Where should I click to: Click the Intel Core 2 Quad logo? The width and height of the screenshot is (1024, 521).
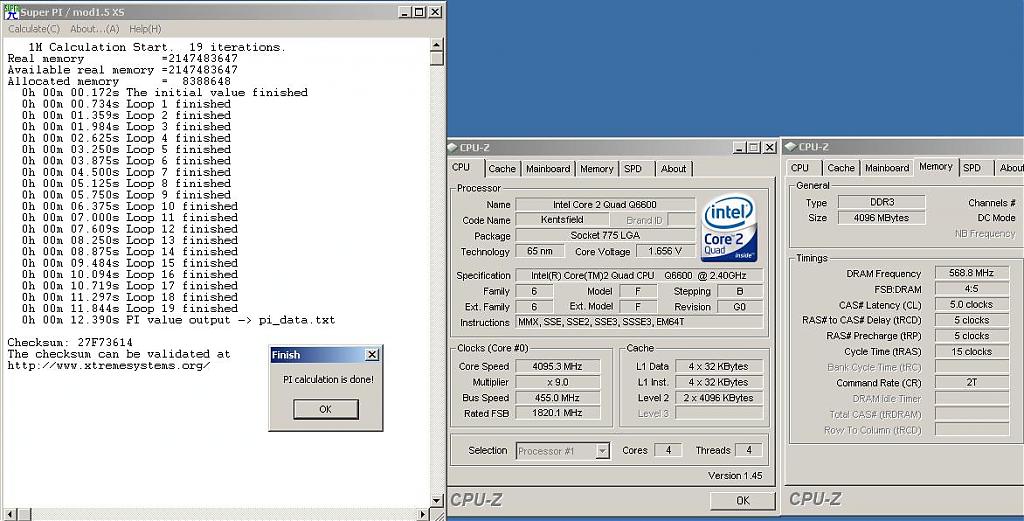(729, 227)
